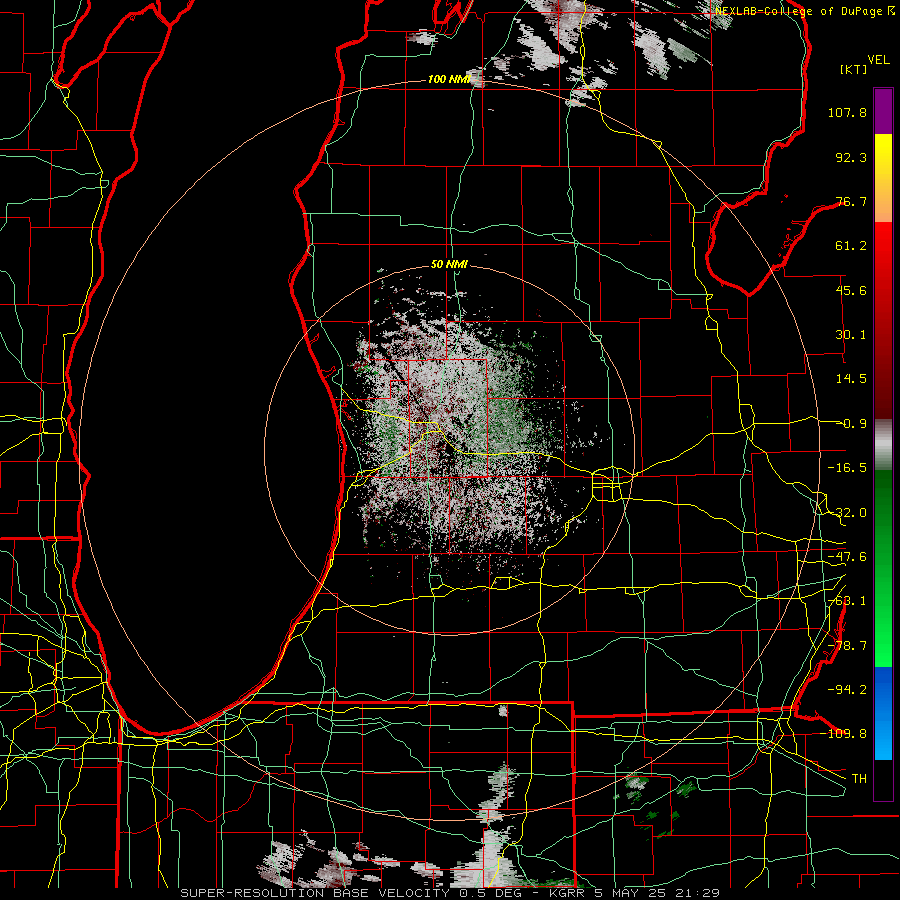Click the -94.2 scale value
The width and height of the screenshot is (900, 900).
[x=847, y=690]
